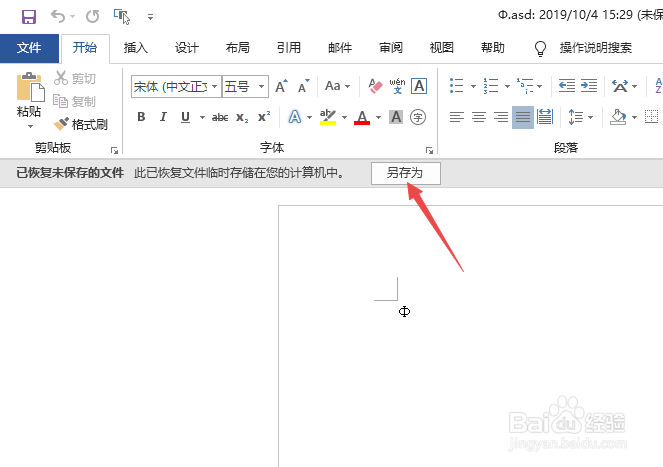Open the 布局 tab

pos(238,48)
